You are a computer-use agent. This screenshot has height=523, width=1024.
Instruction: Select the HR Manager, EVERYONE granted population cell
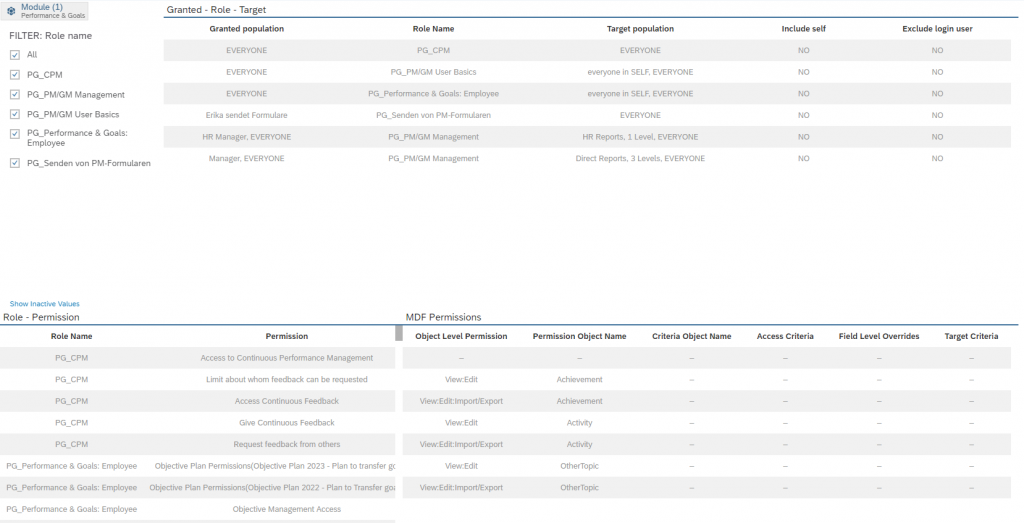pyautogui.click(x=246, y=136)
